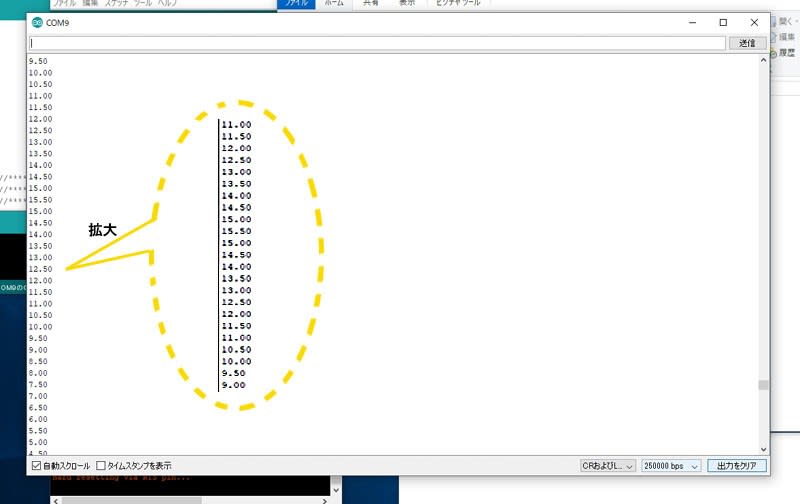This screenshot has width=800, height=504.
Task: Open the 共有 tab in the Explorer window behind
Action: coord(371,4)
